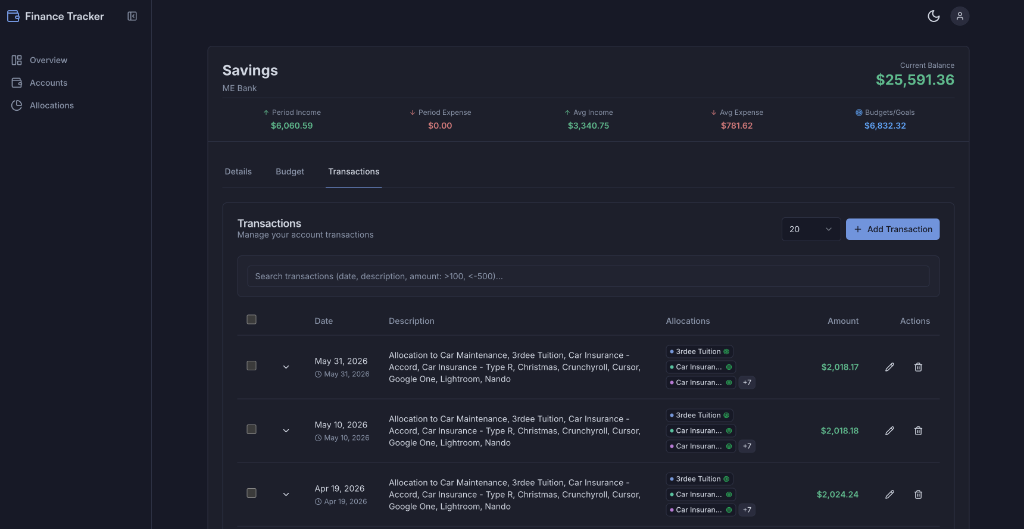Delete the May 10, 2026 transaction
1024x529 pixels.
(918, 430)
